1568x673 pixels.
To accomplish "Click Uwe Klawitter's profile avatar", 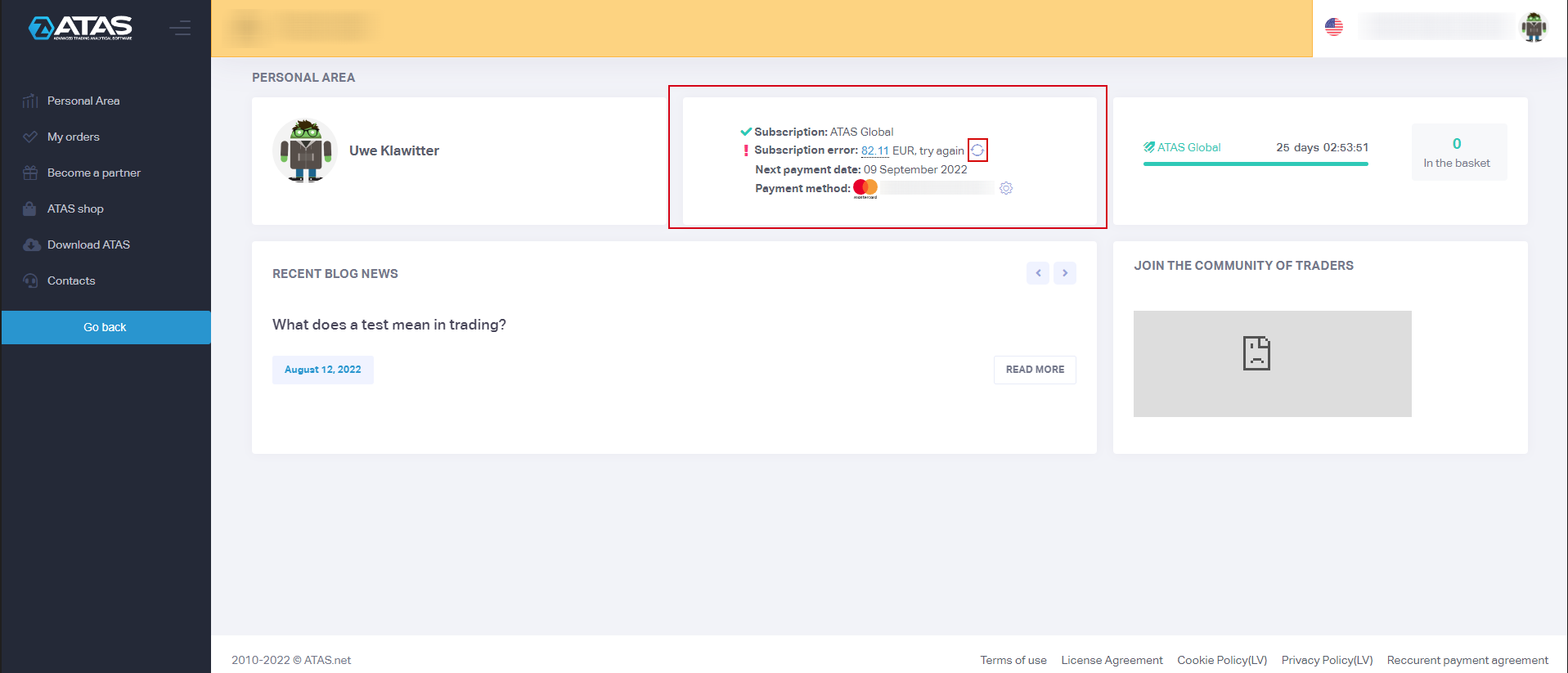I will point(305,150).
